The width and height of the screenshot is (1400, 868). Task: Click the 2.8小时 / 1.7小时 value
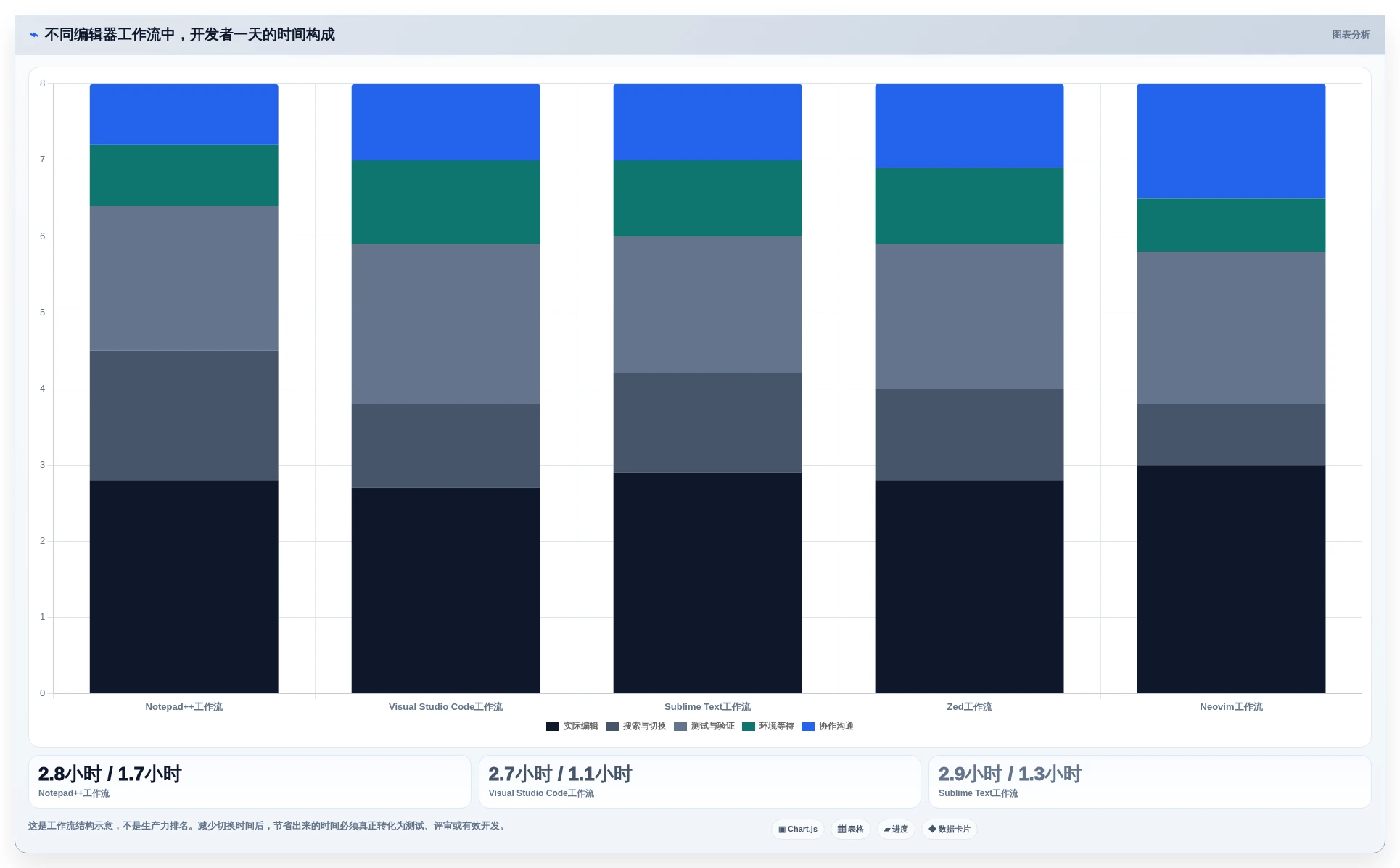110,774
